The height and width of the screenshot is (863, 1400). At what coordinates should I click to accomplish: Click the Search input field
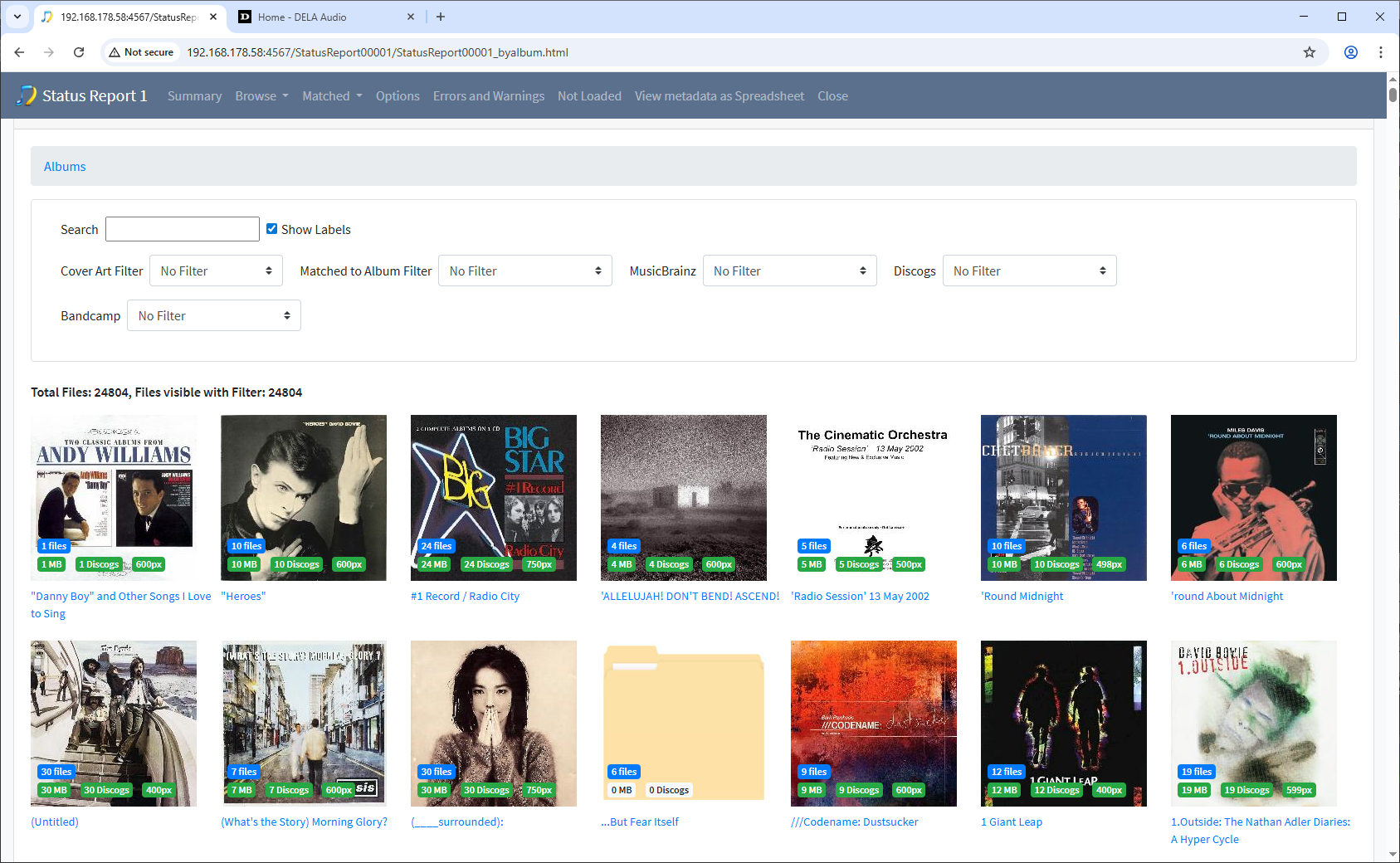(183, 230)
